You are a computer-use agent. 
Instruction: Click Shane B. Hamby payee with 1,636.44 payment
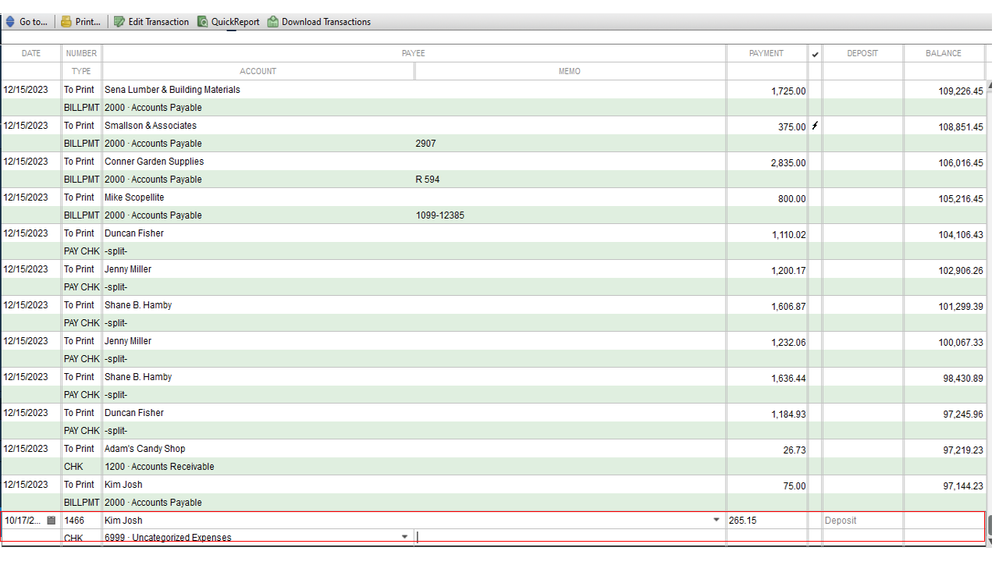point(138,377)
